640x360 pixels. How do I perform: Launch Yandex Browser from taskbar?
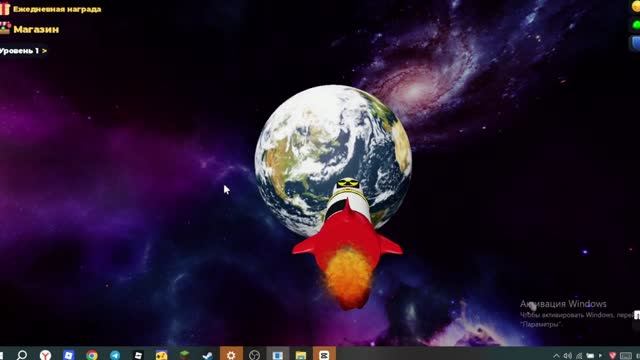pyautogui.click(x=45, y=355)
